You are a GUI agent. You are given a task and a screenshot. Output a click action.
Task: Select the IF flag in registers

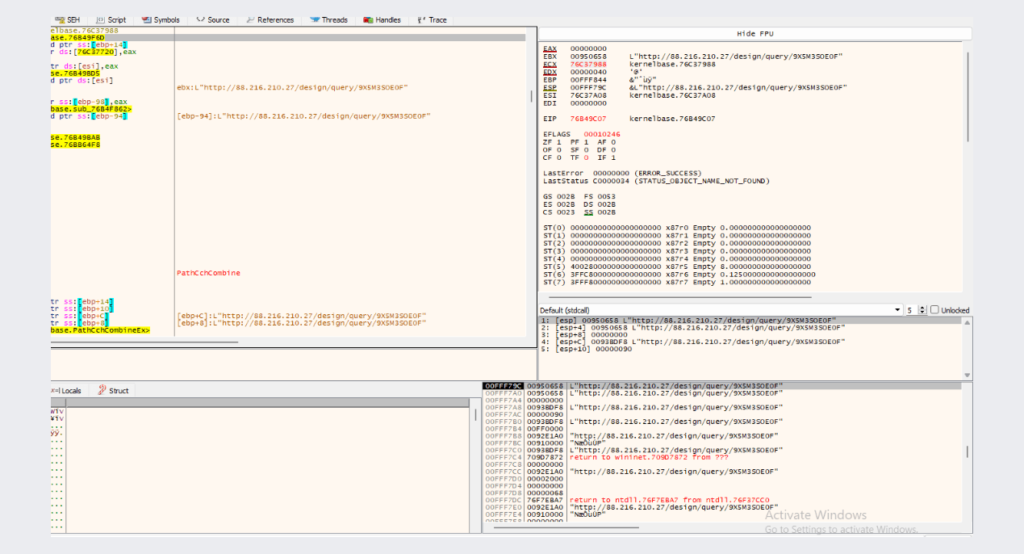click(606, 158)
